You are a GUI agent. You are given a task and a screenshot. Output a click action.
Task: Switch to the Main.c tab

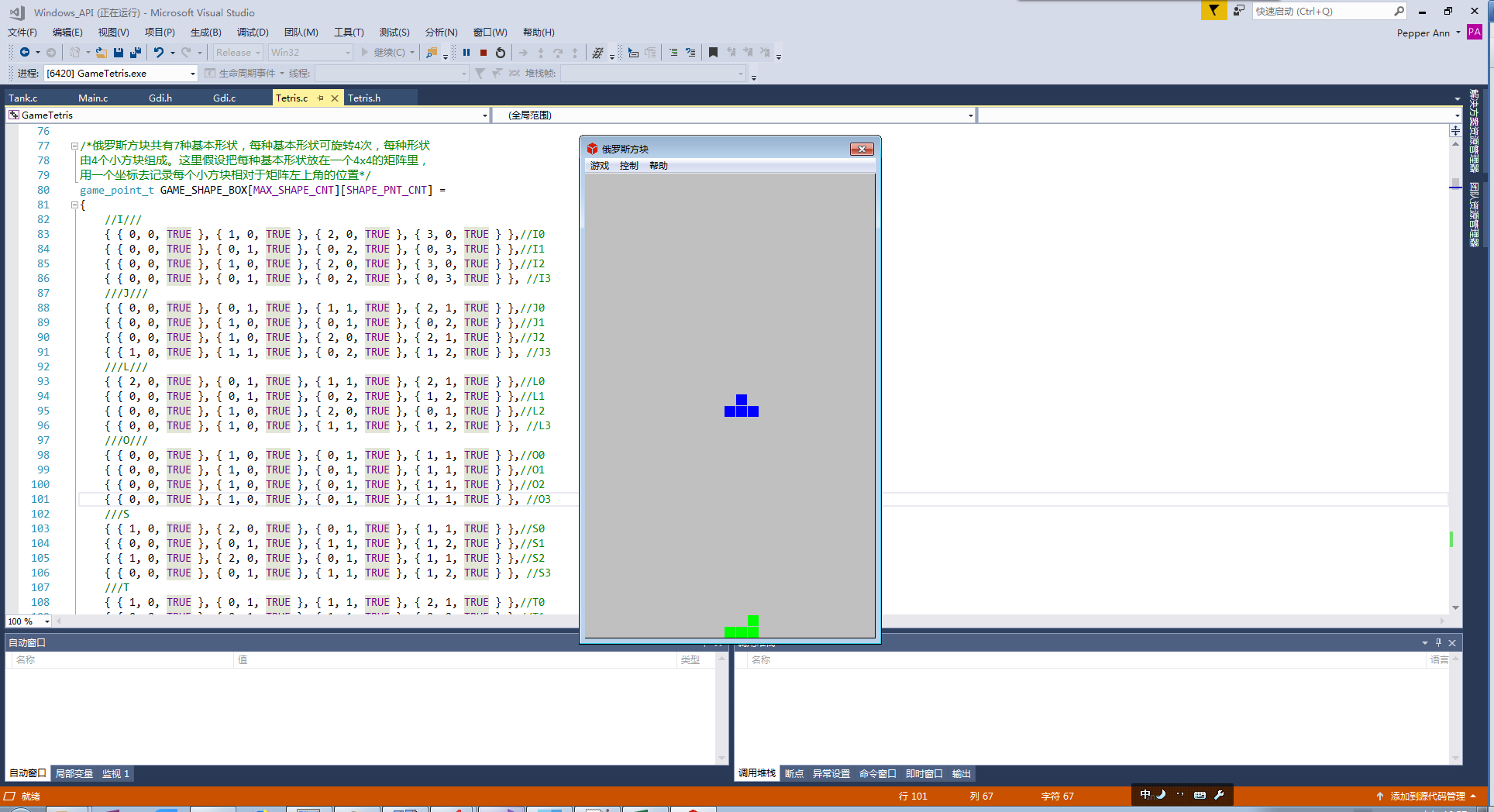click(93, 98)
